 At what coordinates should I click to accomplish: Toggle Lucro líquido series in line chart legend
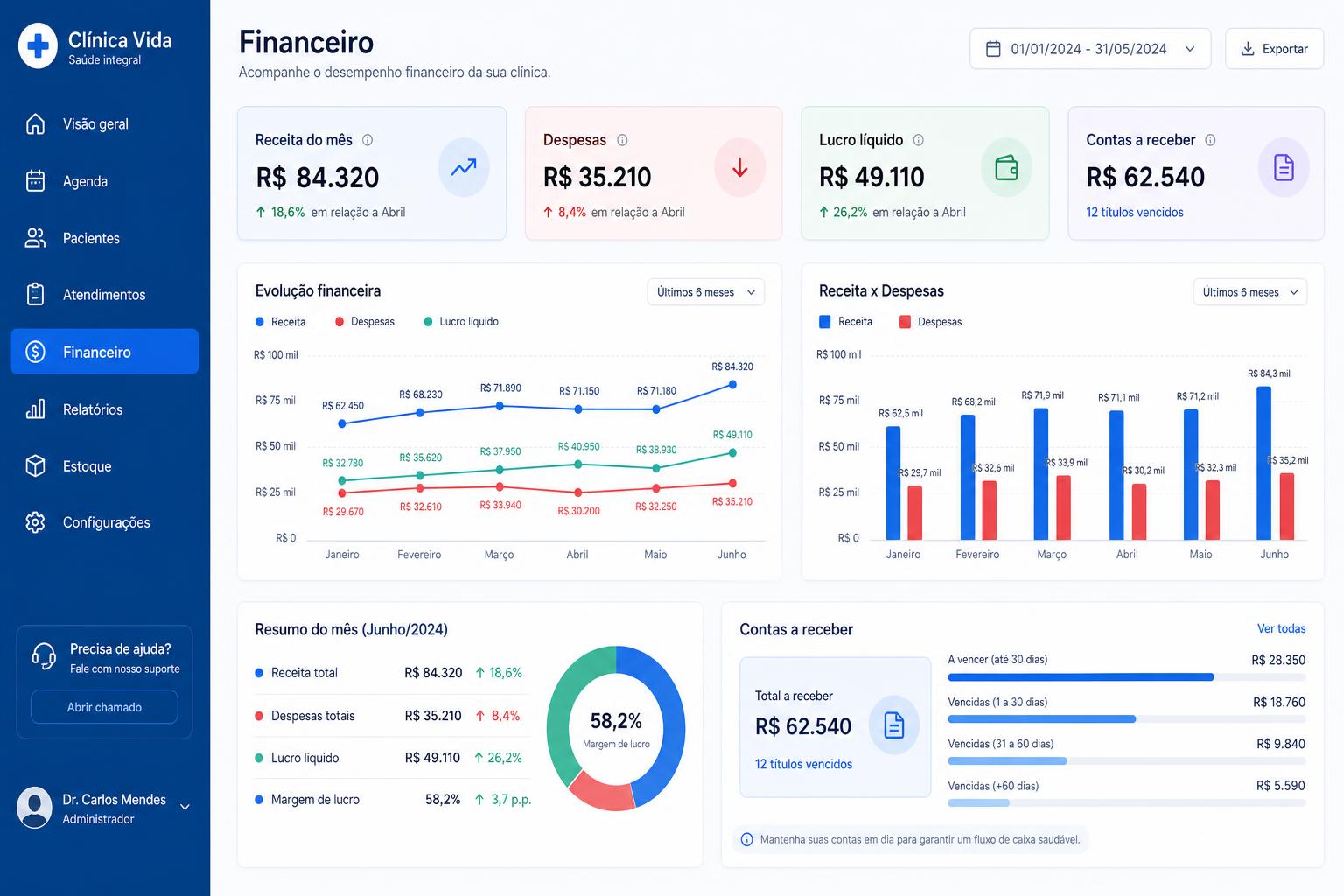pyautogui.click(x=461, y=322)
